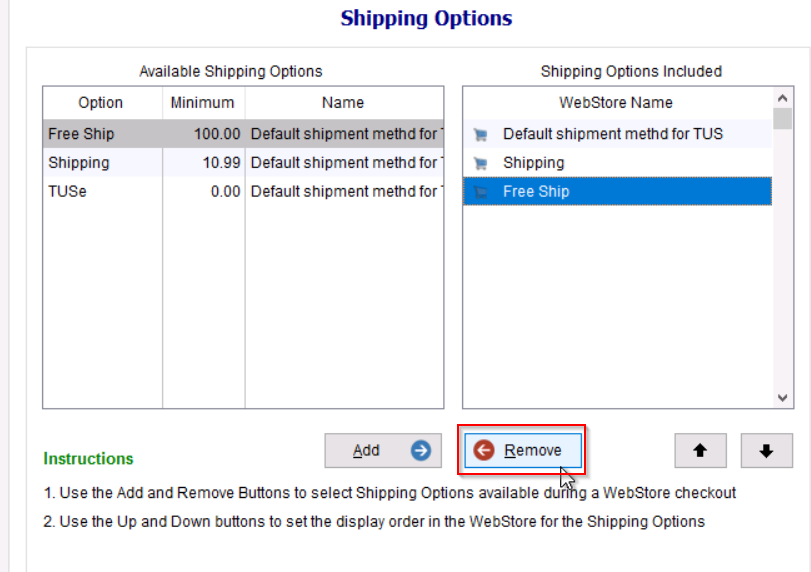Click the WebStore Name column header
The height and width of the screenshot is (572, 811).
615,103
